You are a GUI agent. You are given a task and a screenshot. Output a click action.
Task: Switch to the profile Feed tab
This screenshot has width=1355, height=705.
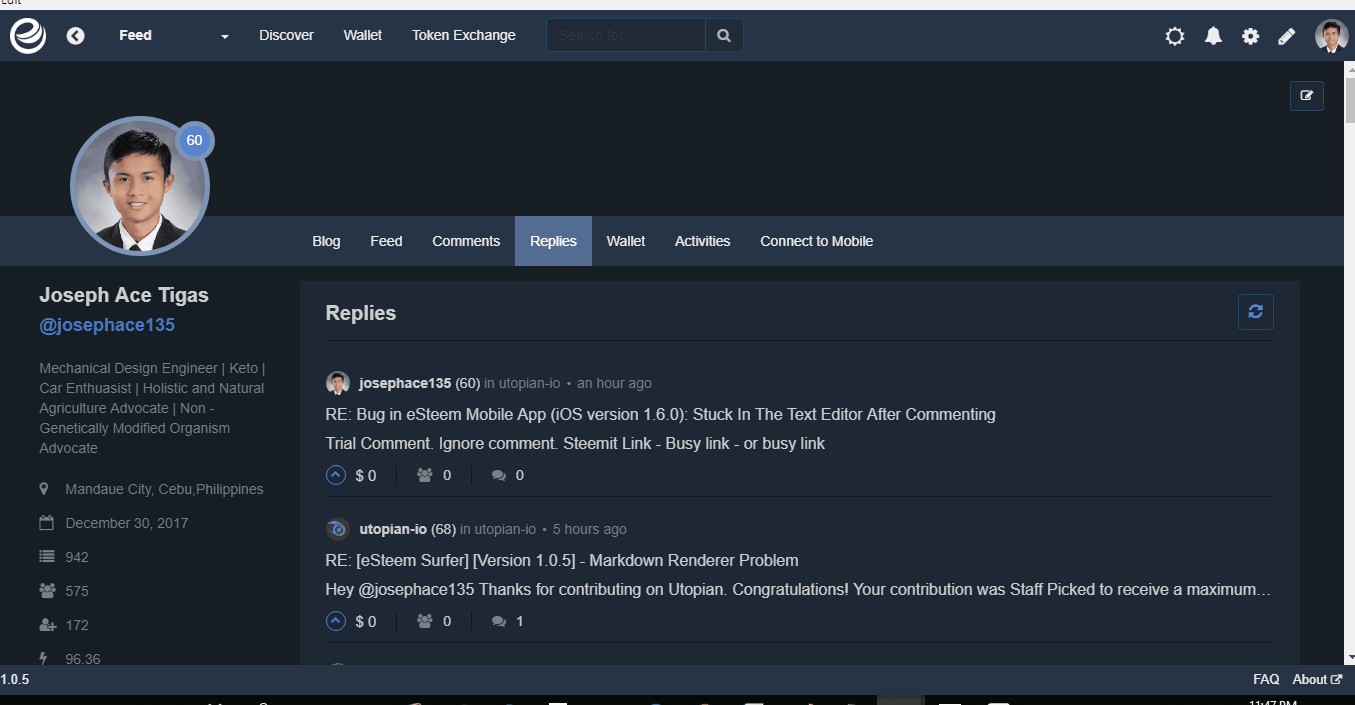[x=386, y=241]
